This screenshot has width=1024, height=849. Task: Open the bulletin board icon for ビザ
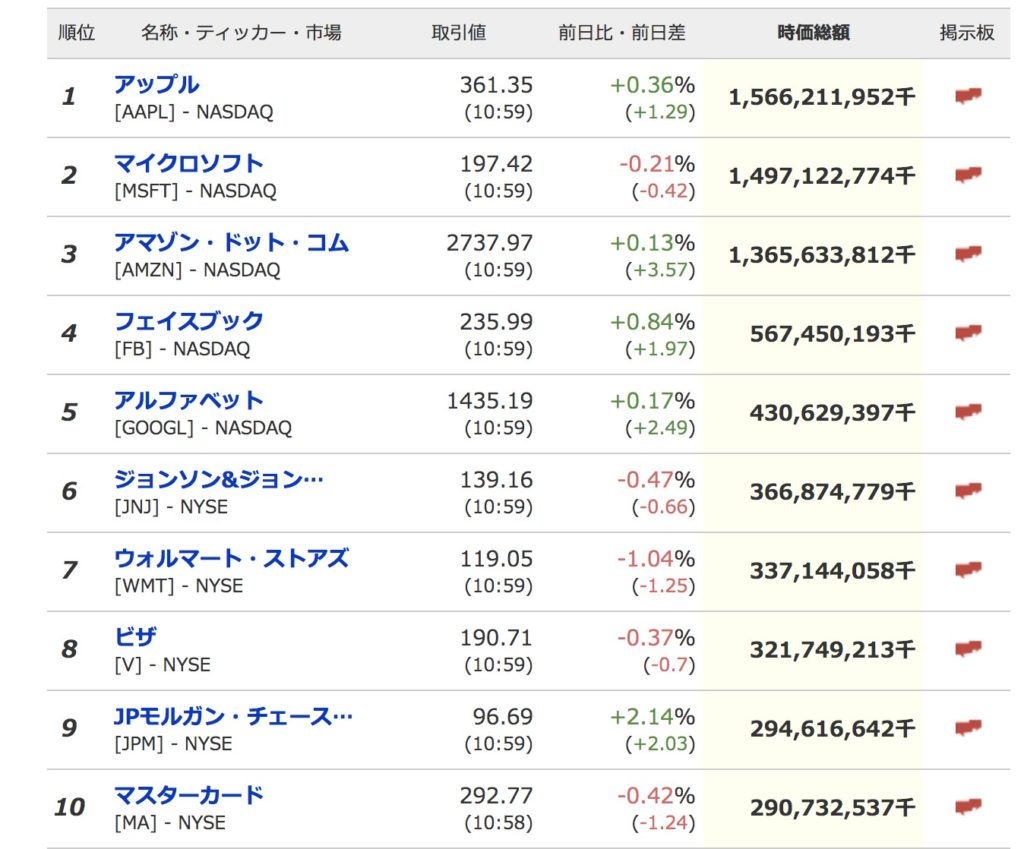tap(968, 649)
